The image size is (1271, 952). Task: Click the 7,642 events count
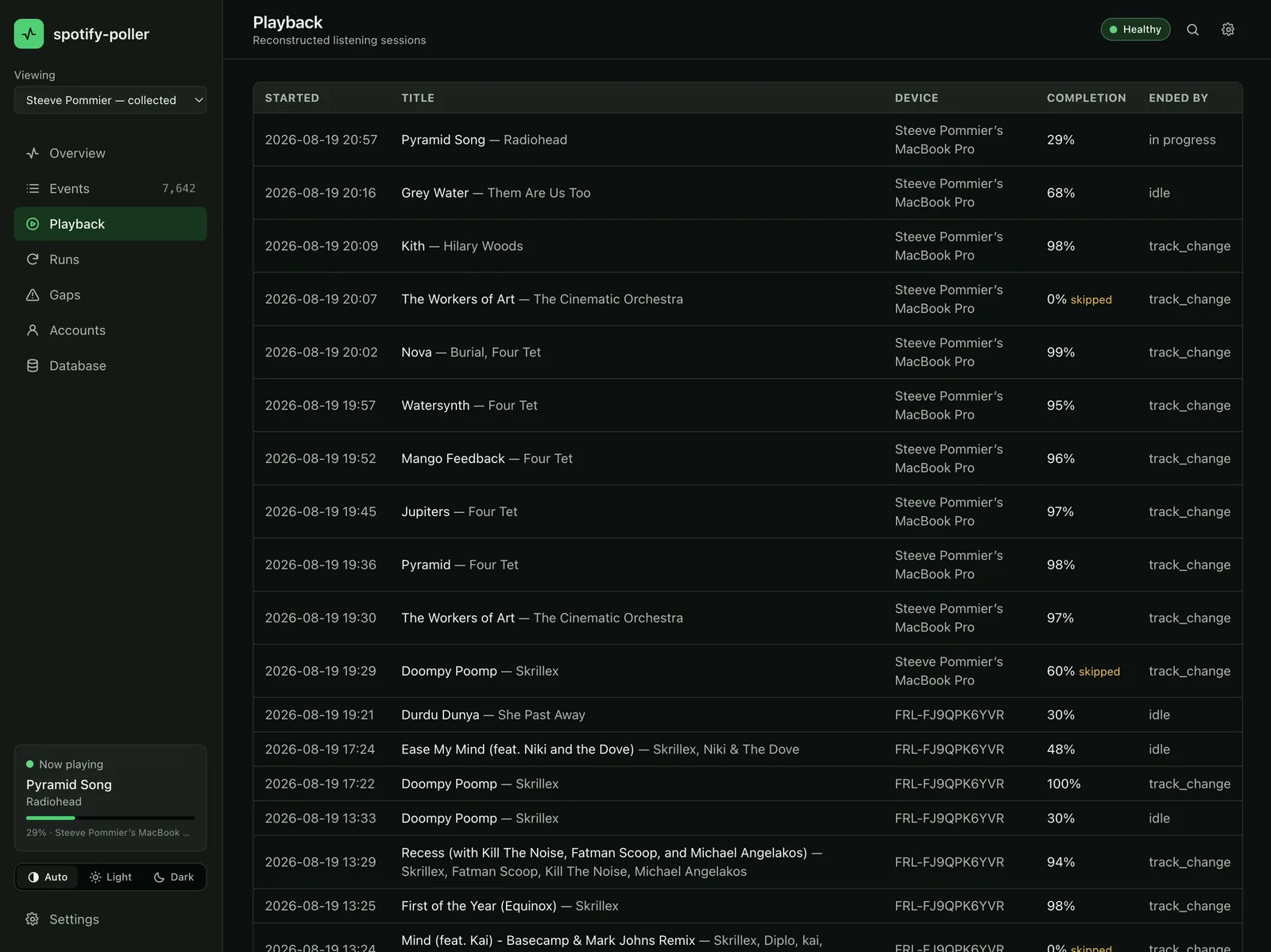coord(179,189)
